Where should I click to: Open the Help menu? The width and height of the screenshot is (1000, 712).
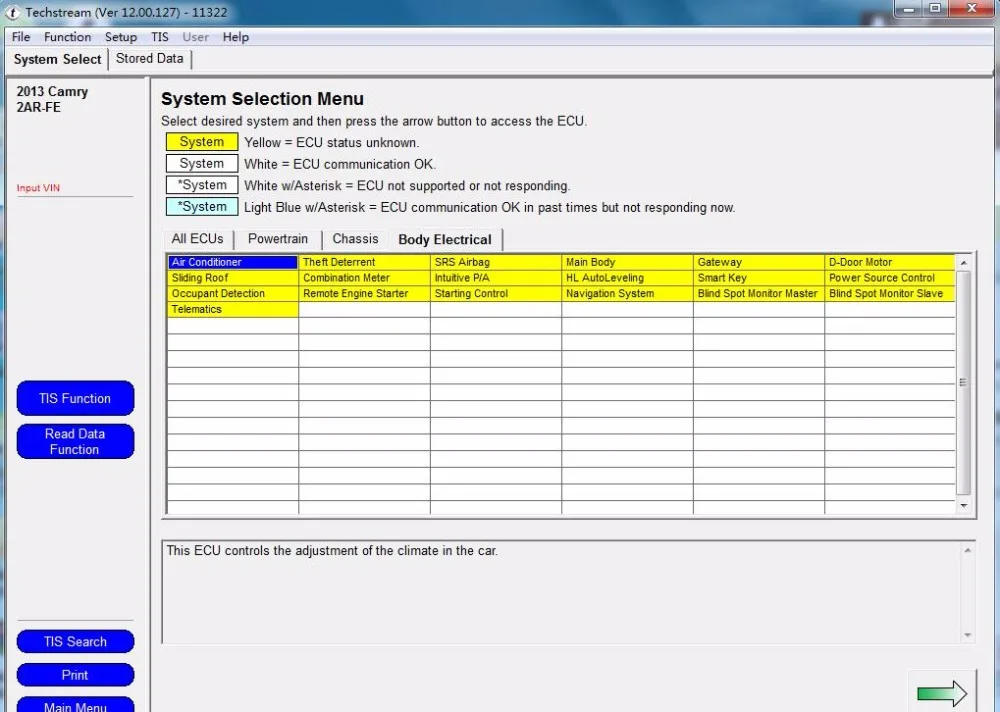click(236, 37)
